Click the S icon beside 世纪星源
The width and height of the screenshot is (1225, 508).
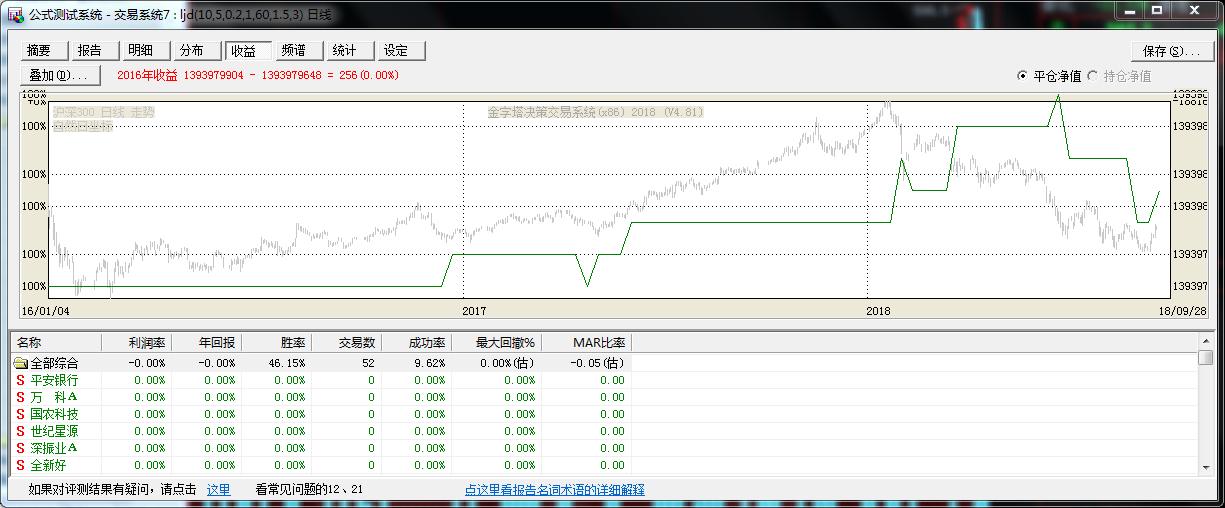[x=20, y=431]
